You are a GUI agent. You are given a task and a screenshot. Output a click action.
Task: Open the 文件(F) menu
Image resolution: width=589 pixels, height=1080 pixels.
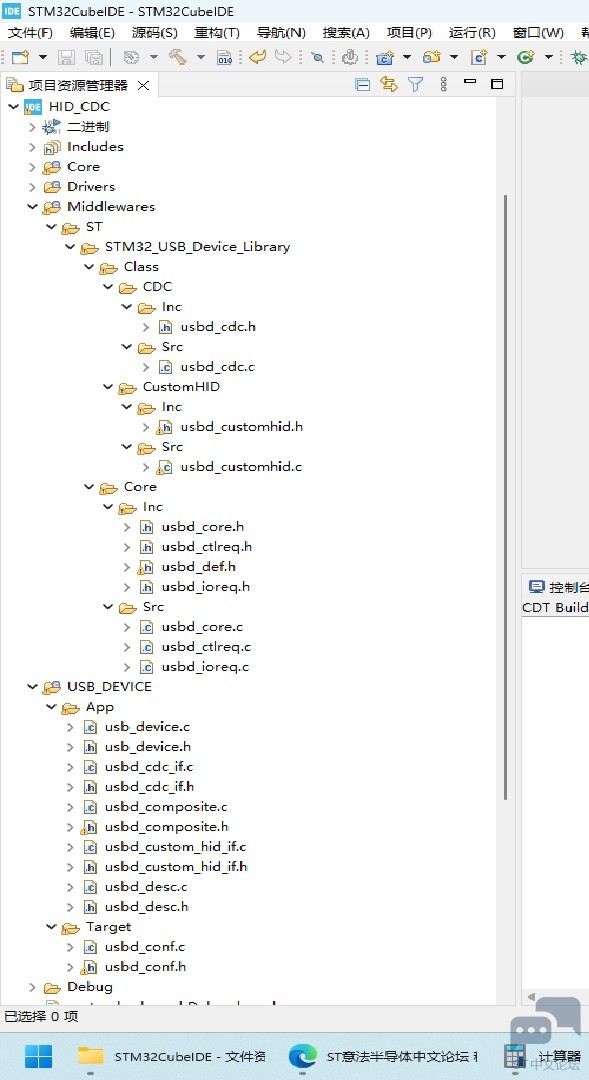coord(30,32)
